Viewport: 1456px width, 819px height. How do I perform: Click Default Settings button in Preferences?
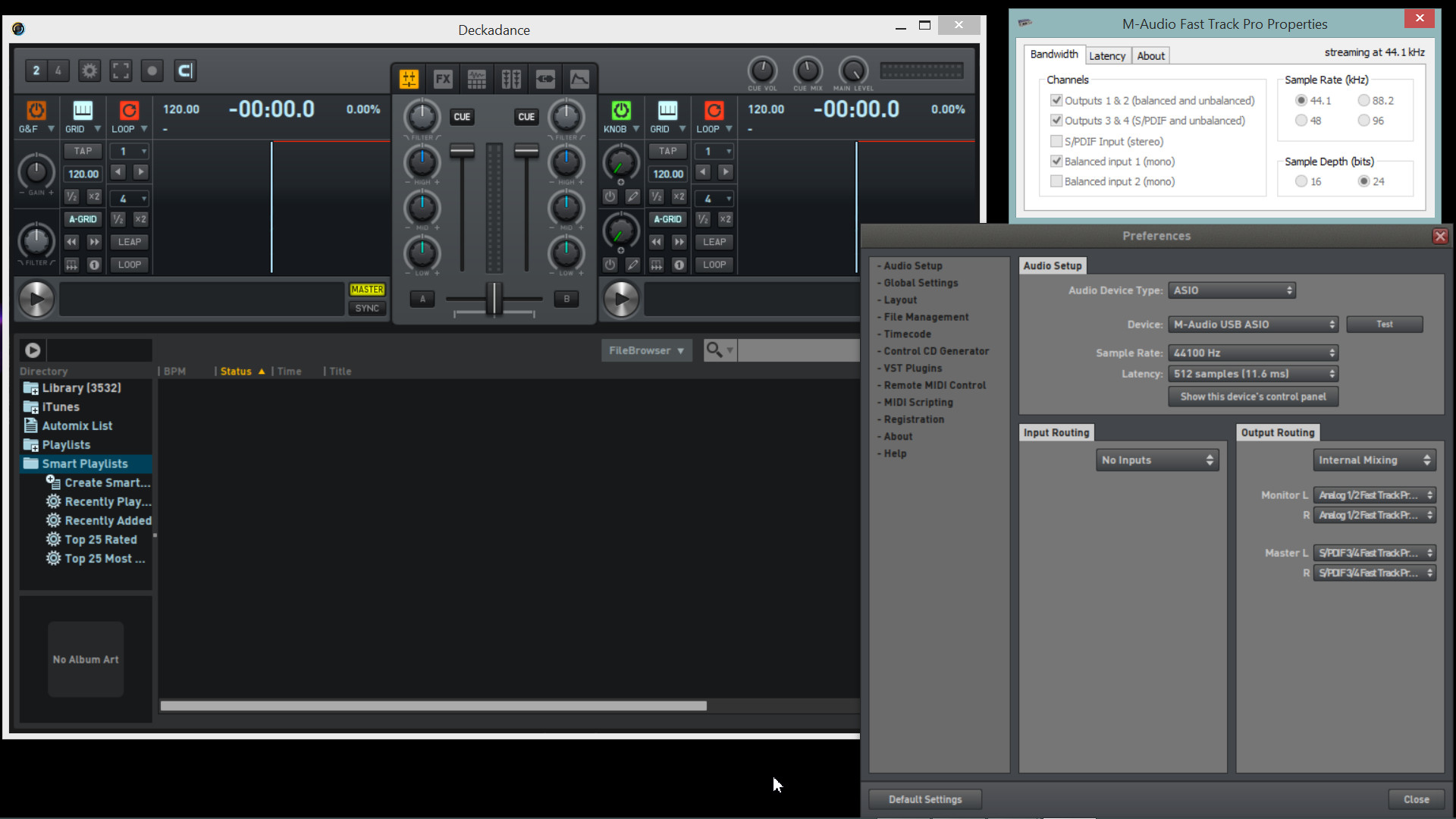click(x=925, y=799)
